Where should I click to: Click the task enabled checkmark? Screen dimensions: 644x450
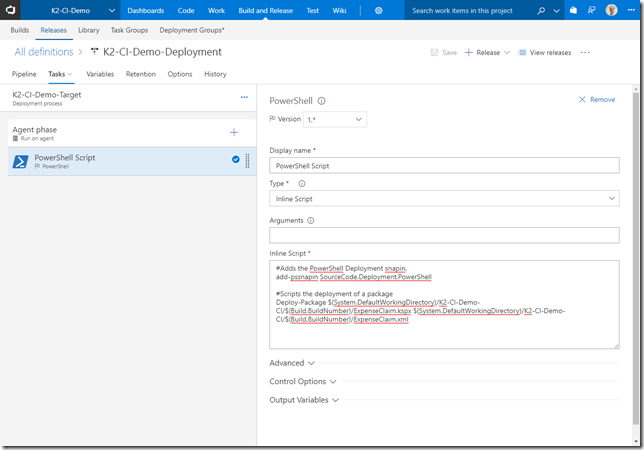(x=236, y=159)
